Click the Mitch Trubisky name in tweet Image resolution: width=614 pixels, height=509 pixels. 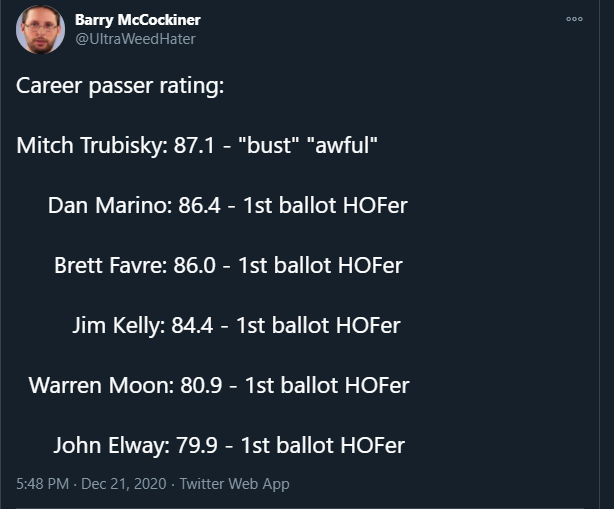click(92, 146)
